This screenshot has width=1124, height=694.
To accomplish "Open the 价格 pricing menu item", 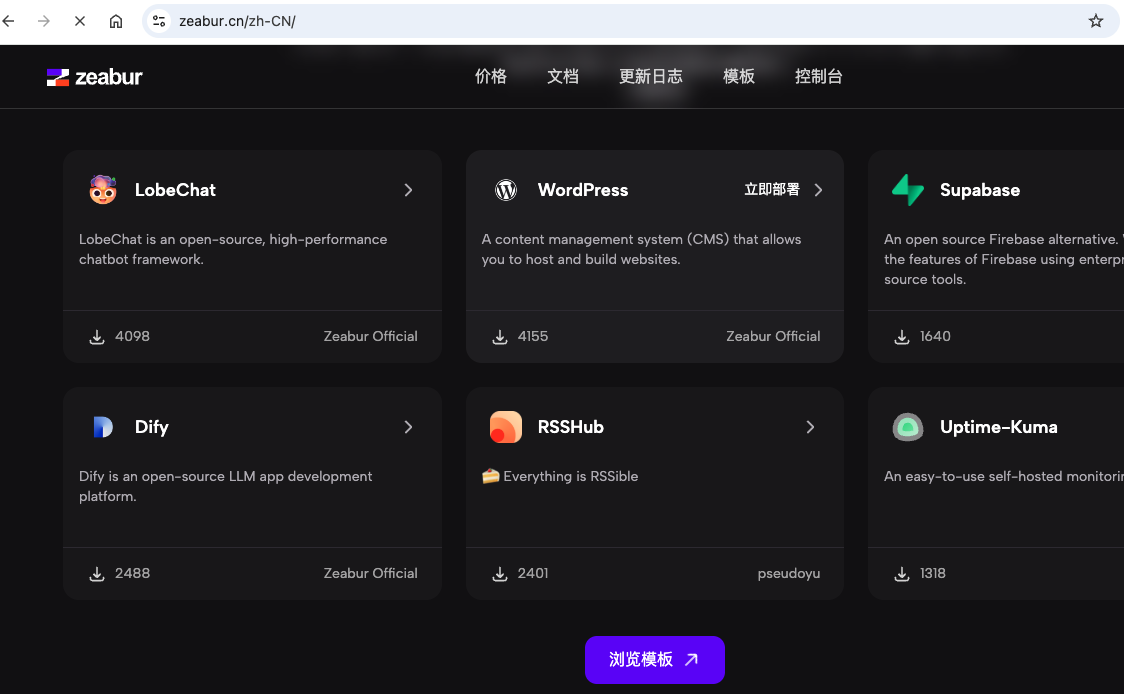I will point(491,77).
